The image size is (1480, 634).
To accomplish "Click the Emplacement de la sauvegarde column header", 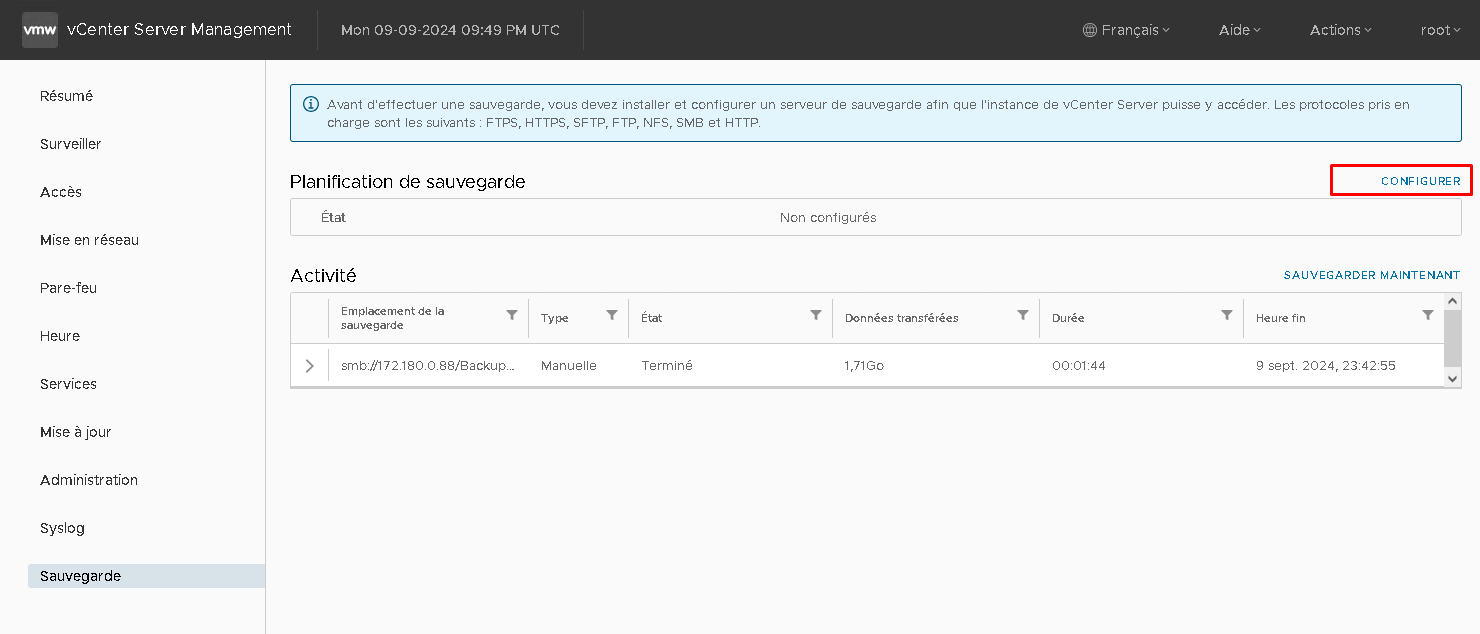I will [x=393, y=318].
